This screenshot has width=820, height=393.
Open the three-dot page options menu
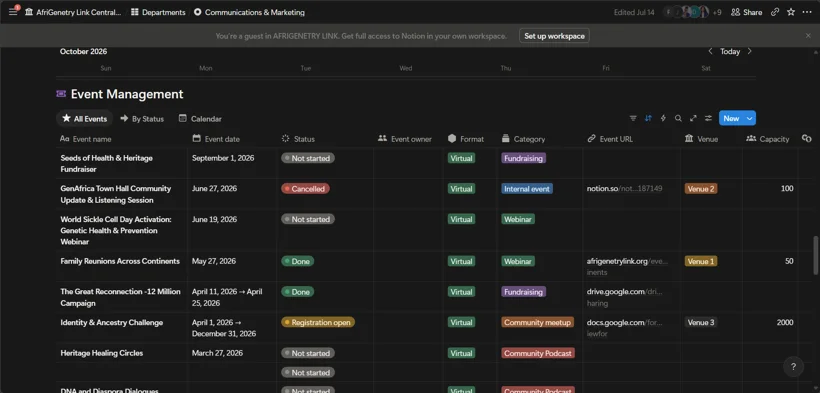(x=806, y=12)
